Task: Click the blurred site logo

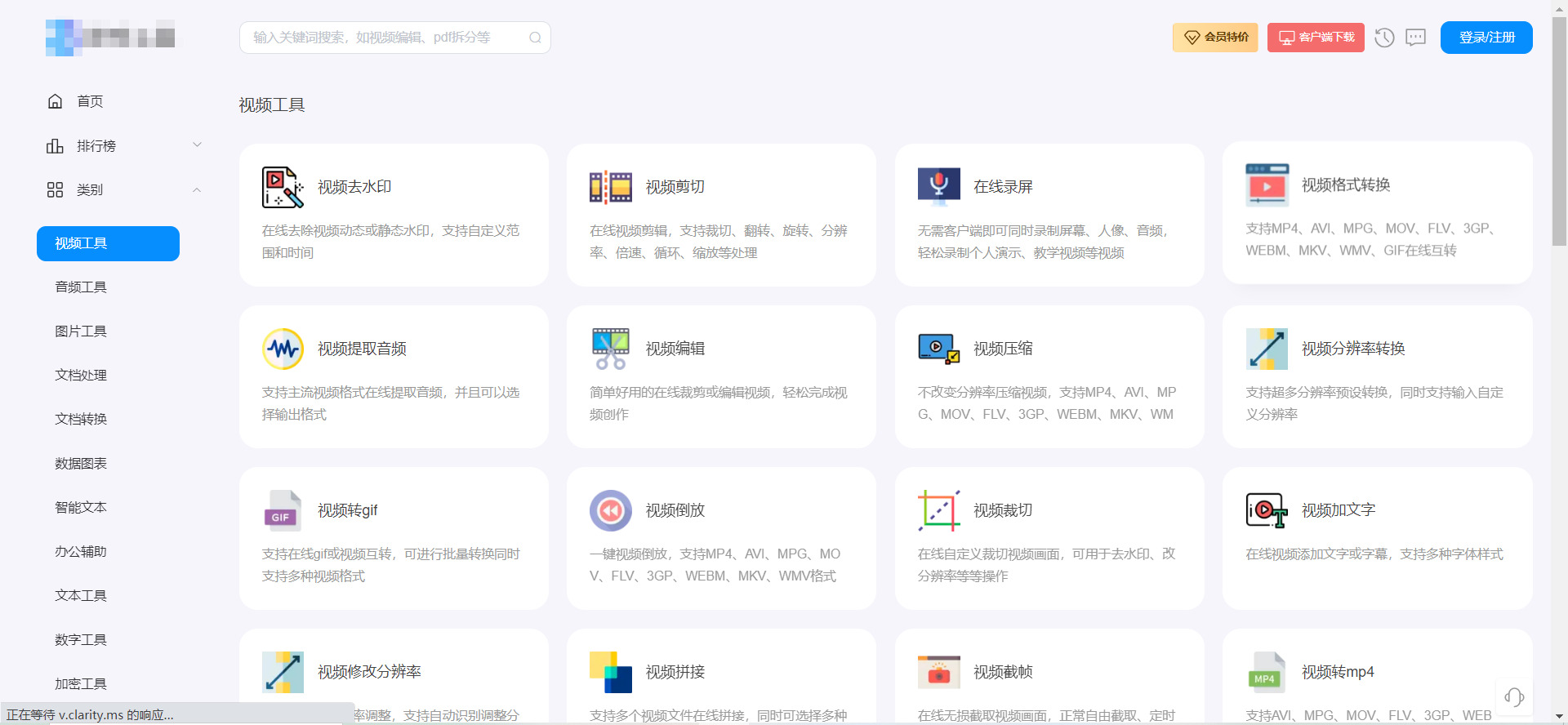Action: tap(110, 38)
